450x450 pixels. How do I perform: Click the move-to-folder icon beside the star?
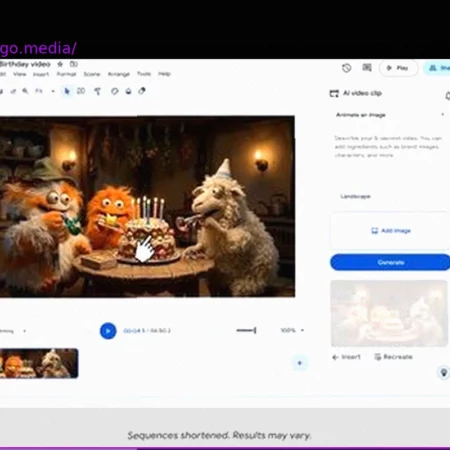(x=74, y=64)
